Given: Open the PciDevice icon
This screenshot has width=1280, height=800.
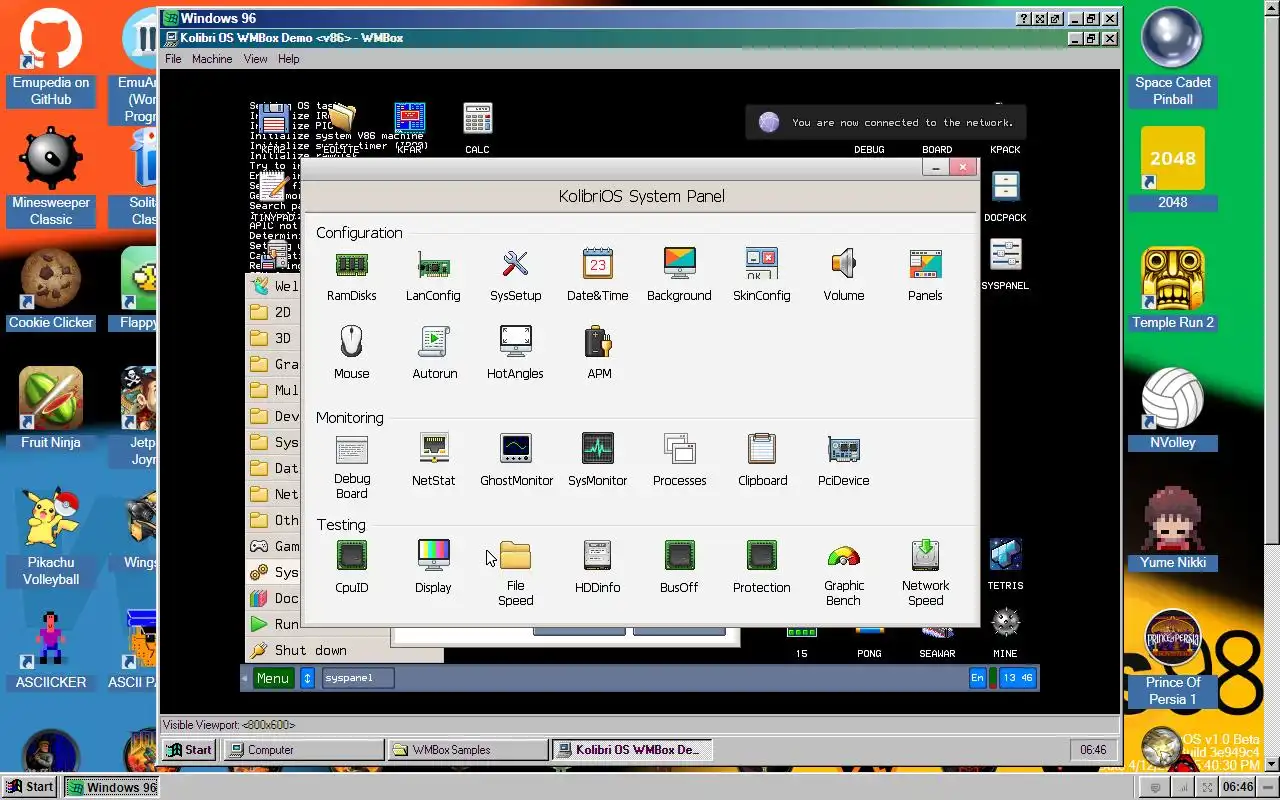Looking at the screenshot, I should pyautogui.click(x=843, y=450).
